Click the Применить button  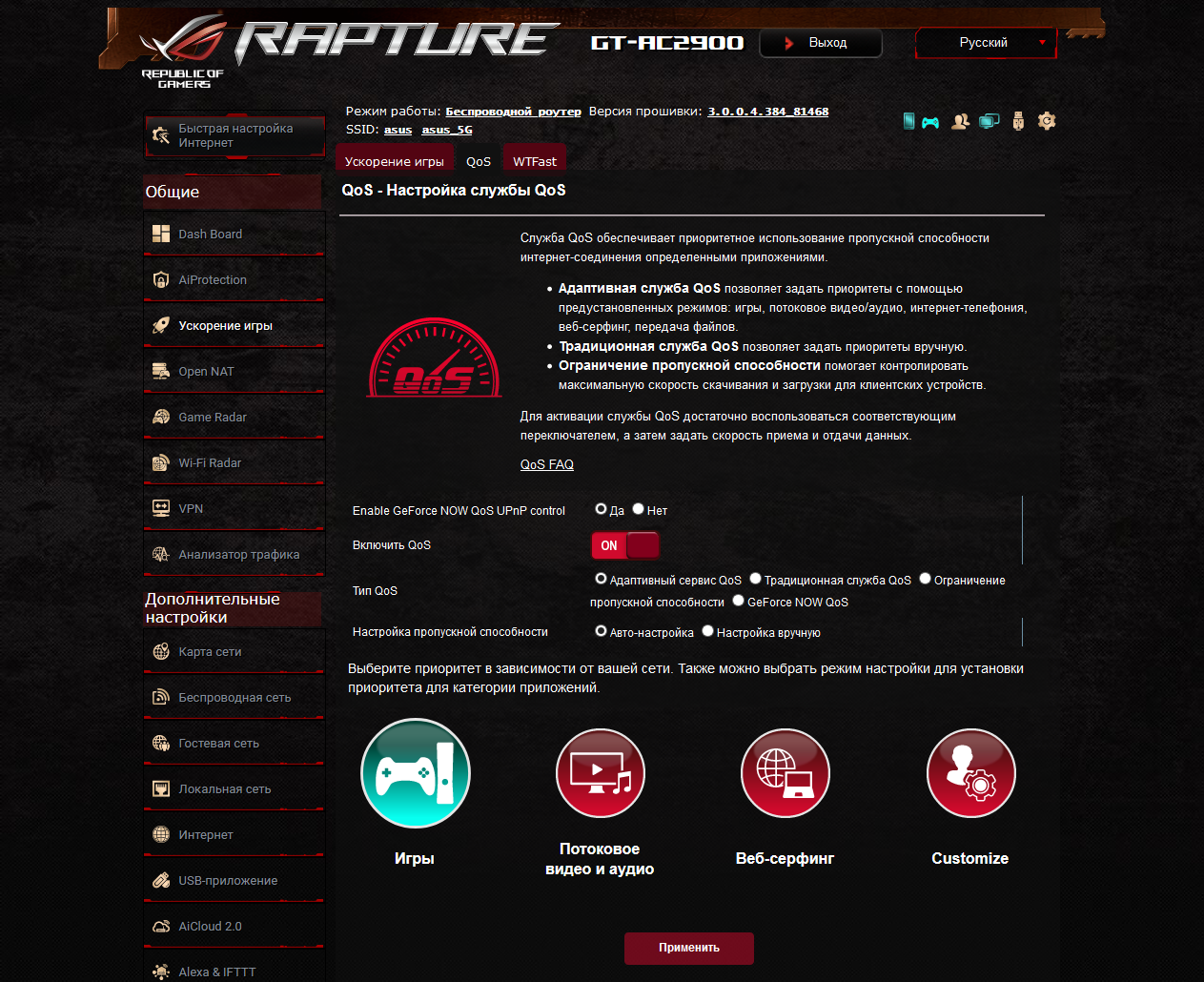pyautogui.click(x=689, y=948)
